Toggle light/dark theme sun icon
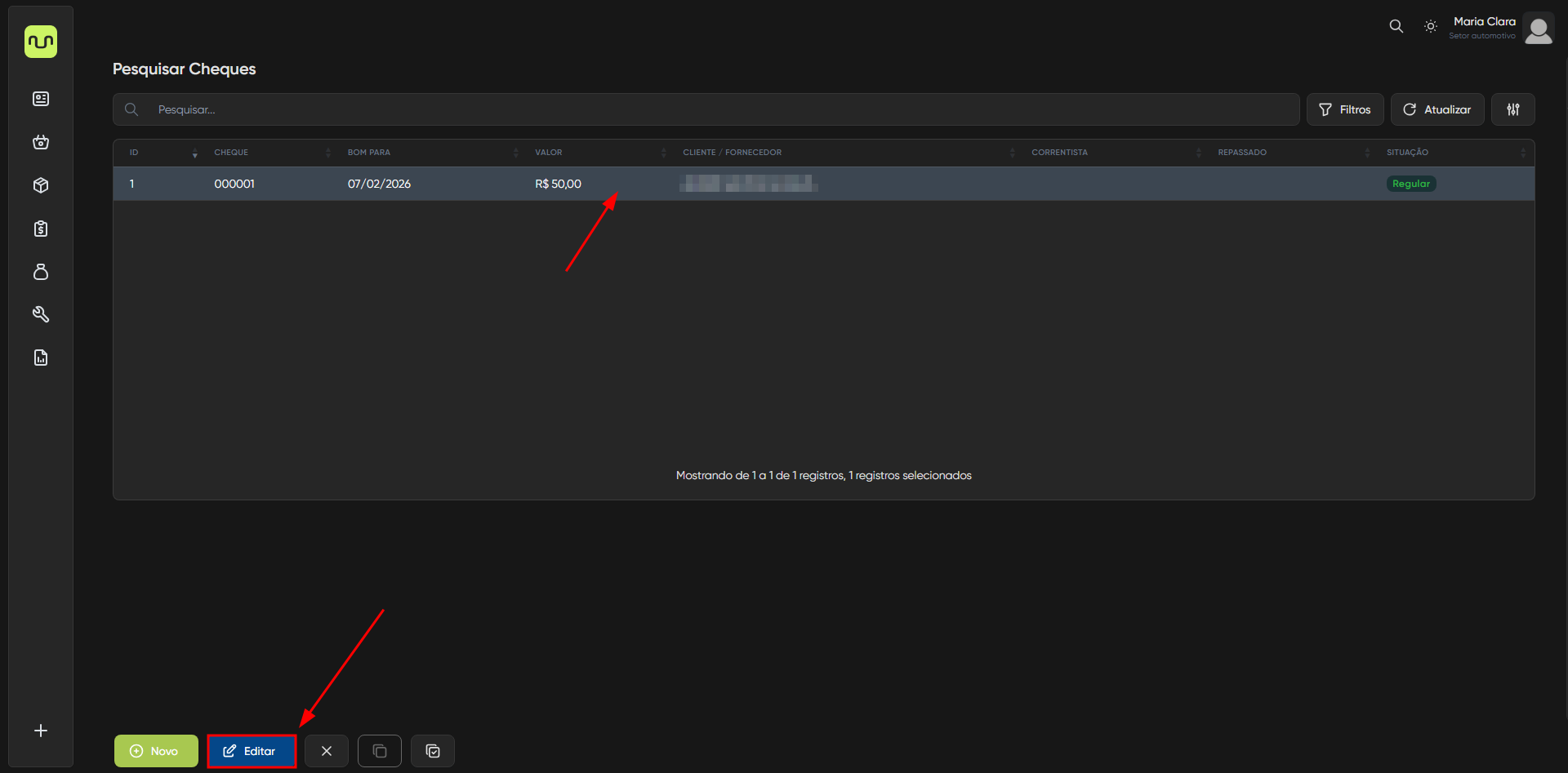The height and width of the screenshot is (773, 1568). point(1430,26)
